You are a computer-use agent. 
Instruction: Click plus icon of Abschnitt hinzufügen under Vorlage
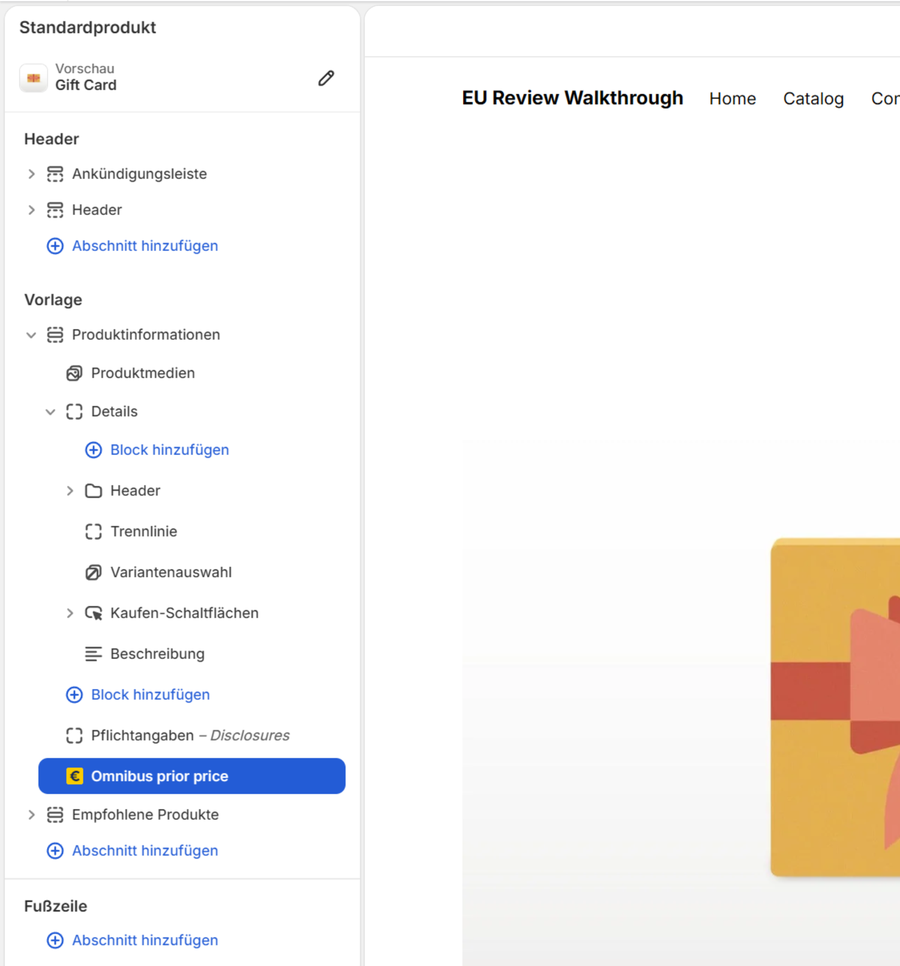(x=55, y=851)
